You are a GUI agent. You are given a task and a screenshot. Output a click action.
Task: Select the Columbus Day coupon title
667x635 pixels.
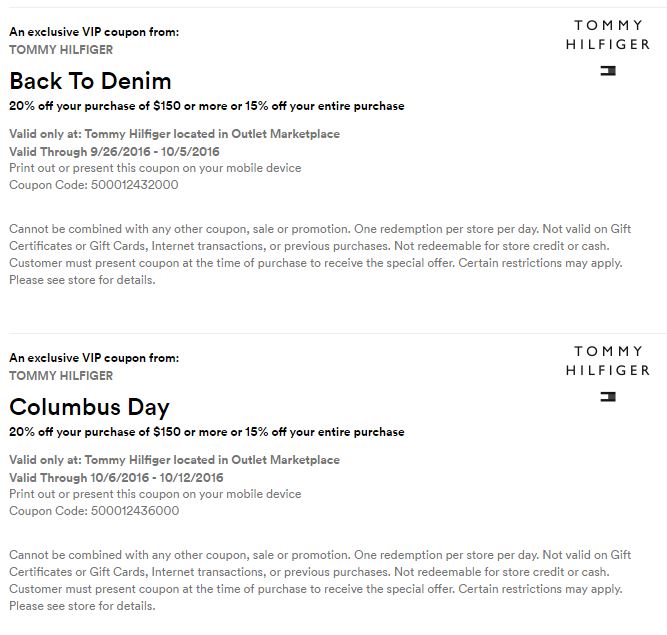coord(89,407)
